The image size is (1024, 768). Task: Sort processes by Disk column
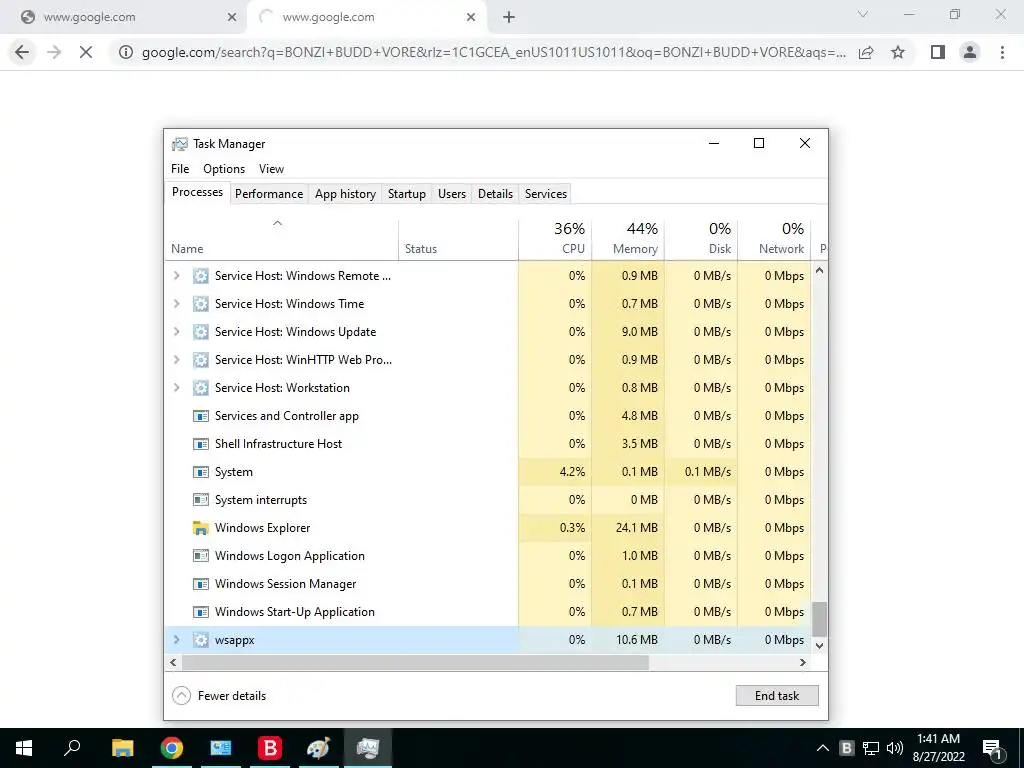point(701,239)
